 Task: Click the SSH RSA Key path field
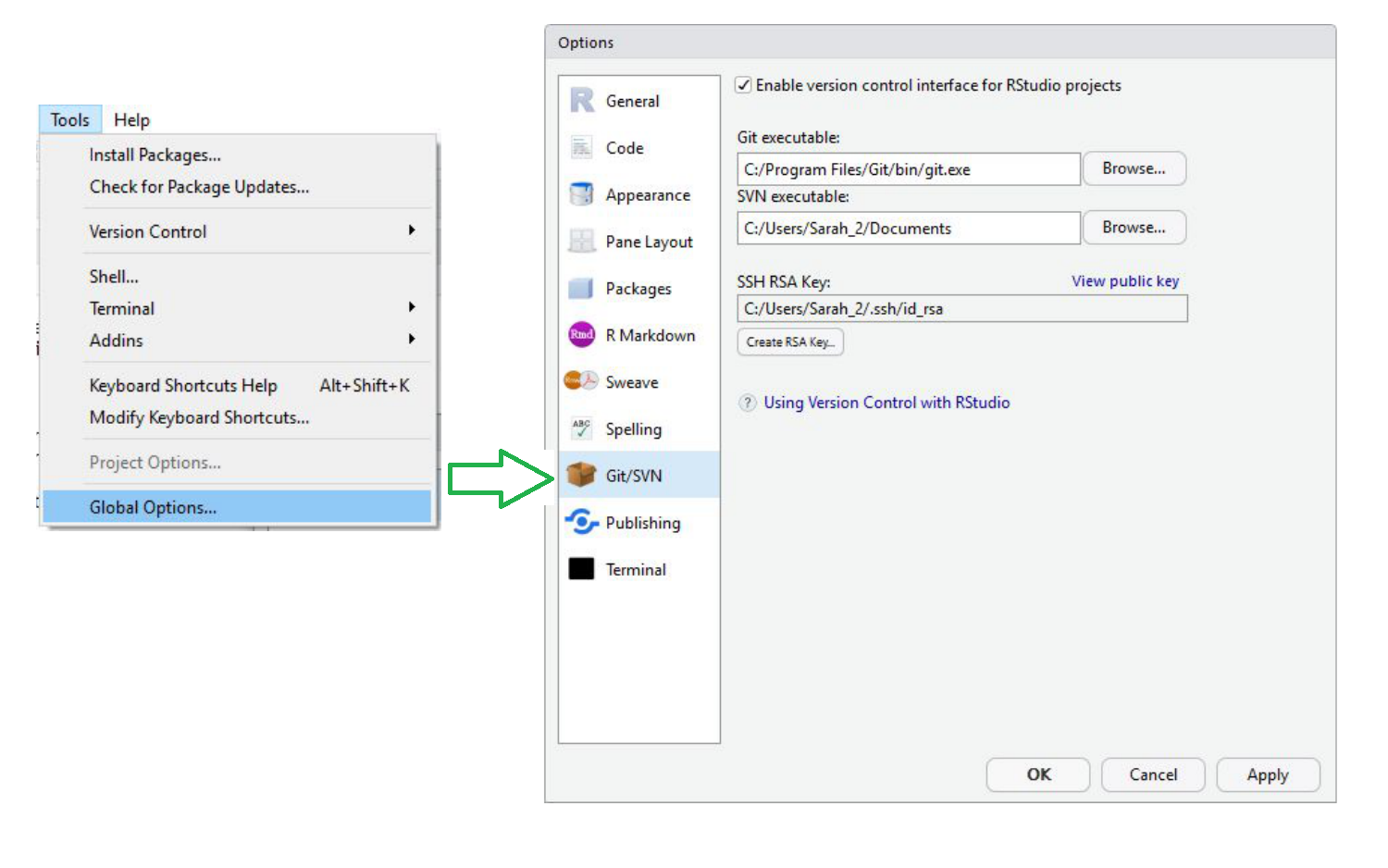click(x=962, y=309)
